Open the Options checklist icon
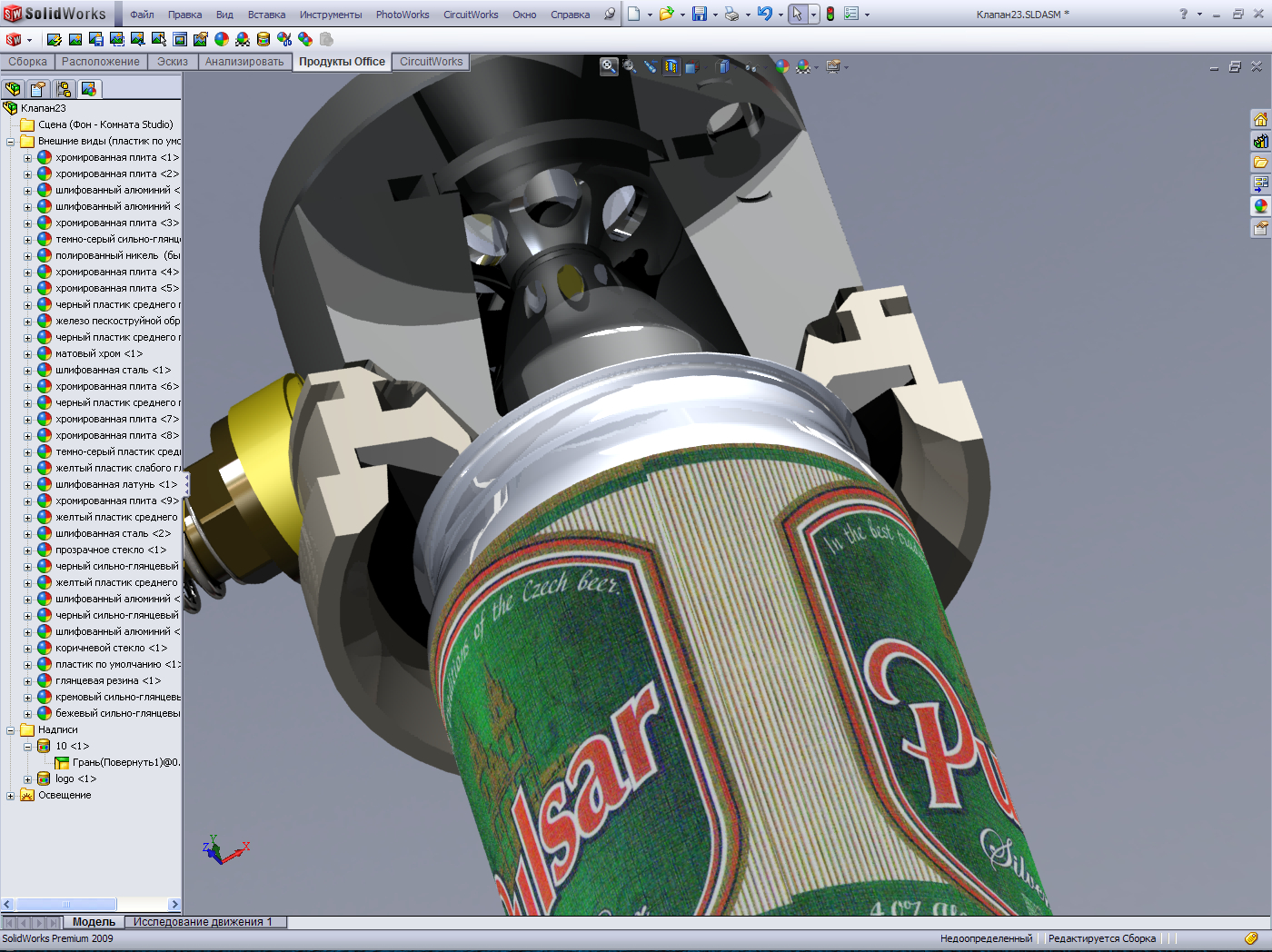 (851, 14)
